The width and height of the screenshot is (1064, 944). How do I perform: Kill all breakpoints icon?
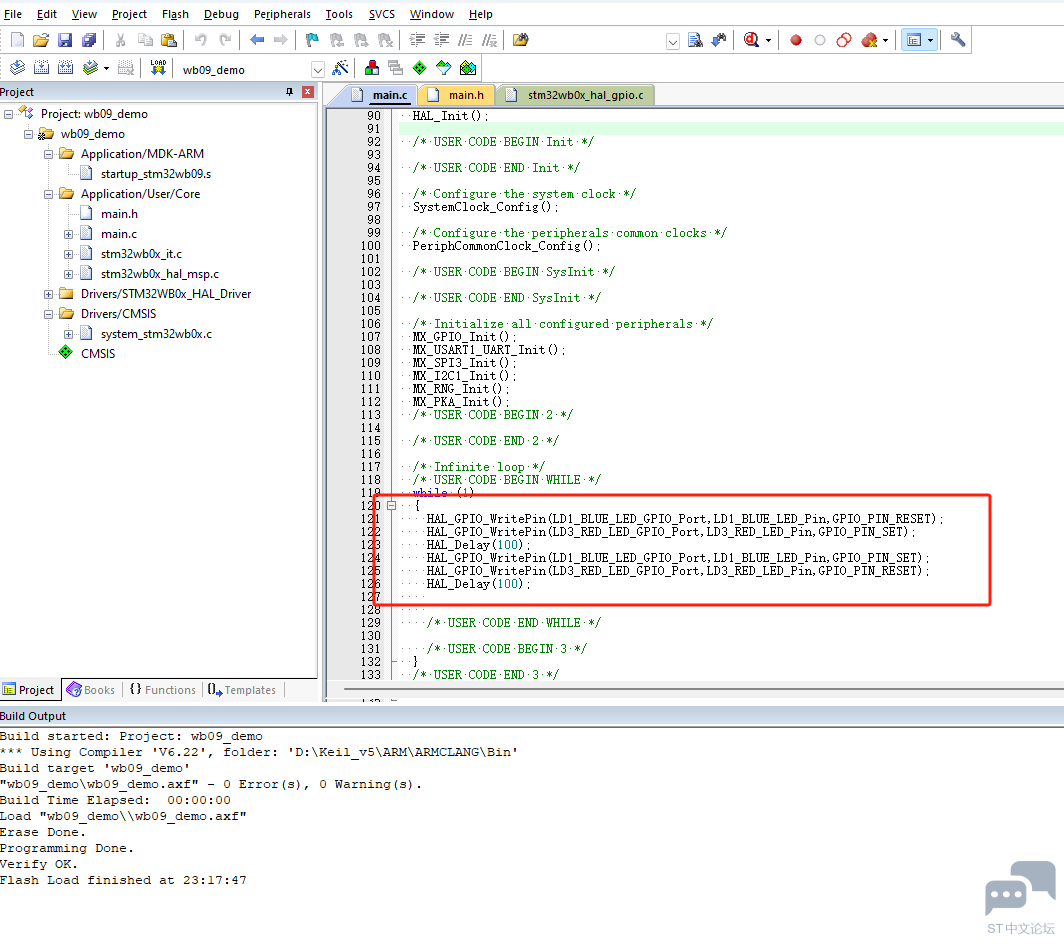click(869, 40)
